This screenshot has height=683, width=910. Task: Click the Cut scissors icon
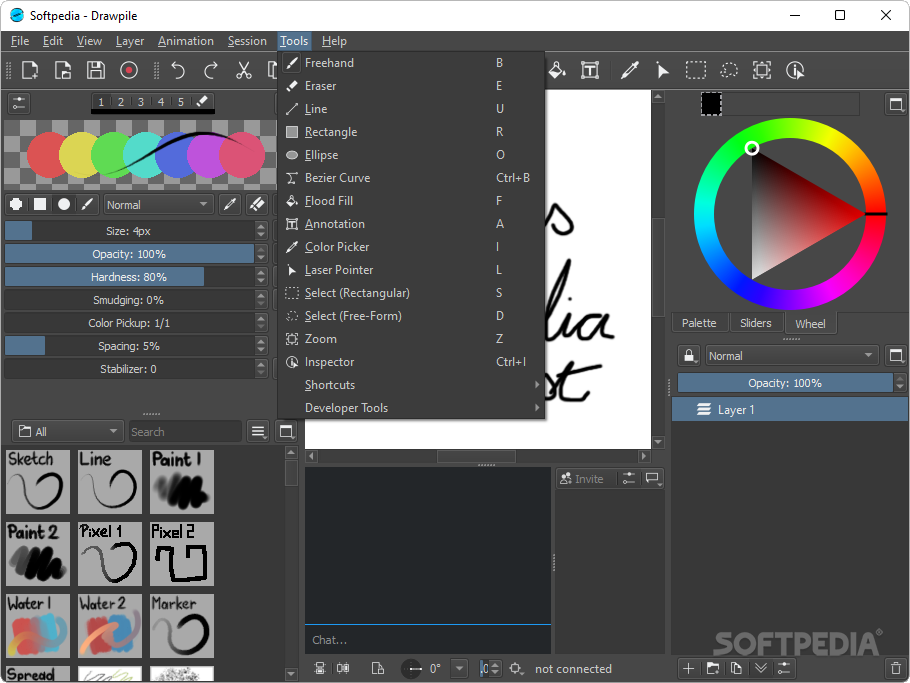(x=244, y=70)
